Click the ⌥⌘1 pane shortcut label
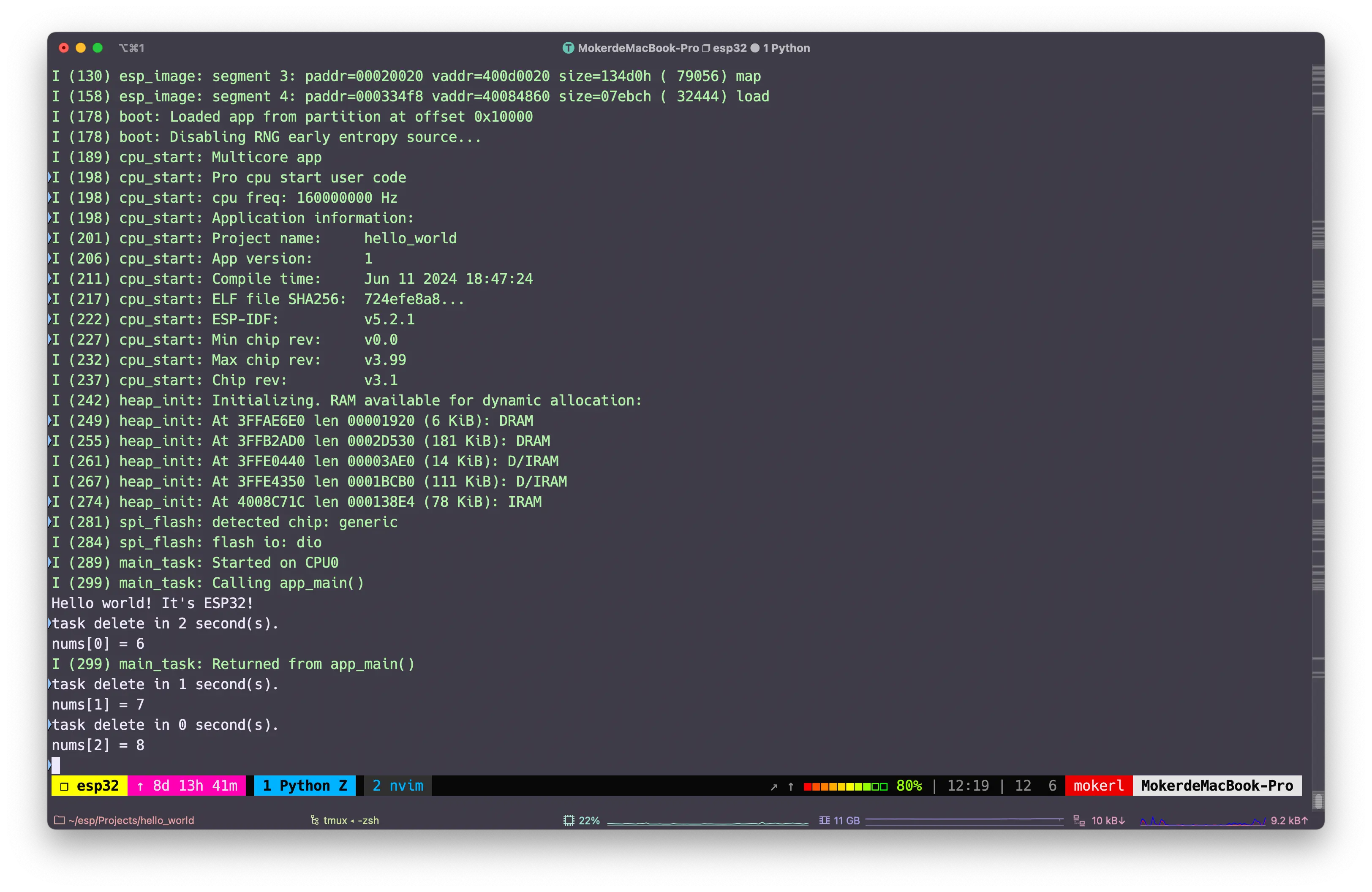 (131, 48)
